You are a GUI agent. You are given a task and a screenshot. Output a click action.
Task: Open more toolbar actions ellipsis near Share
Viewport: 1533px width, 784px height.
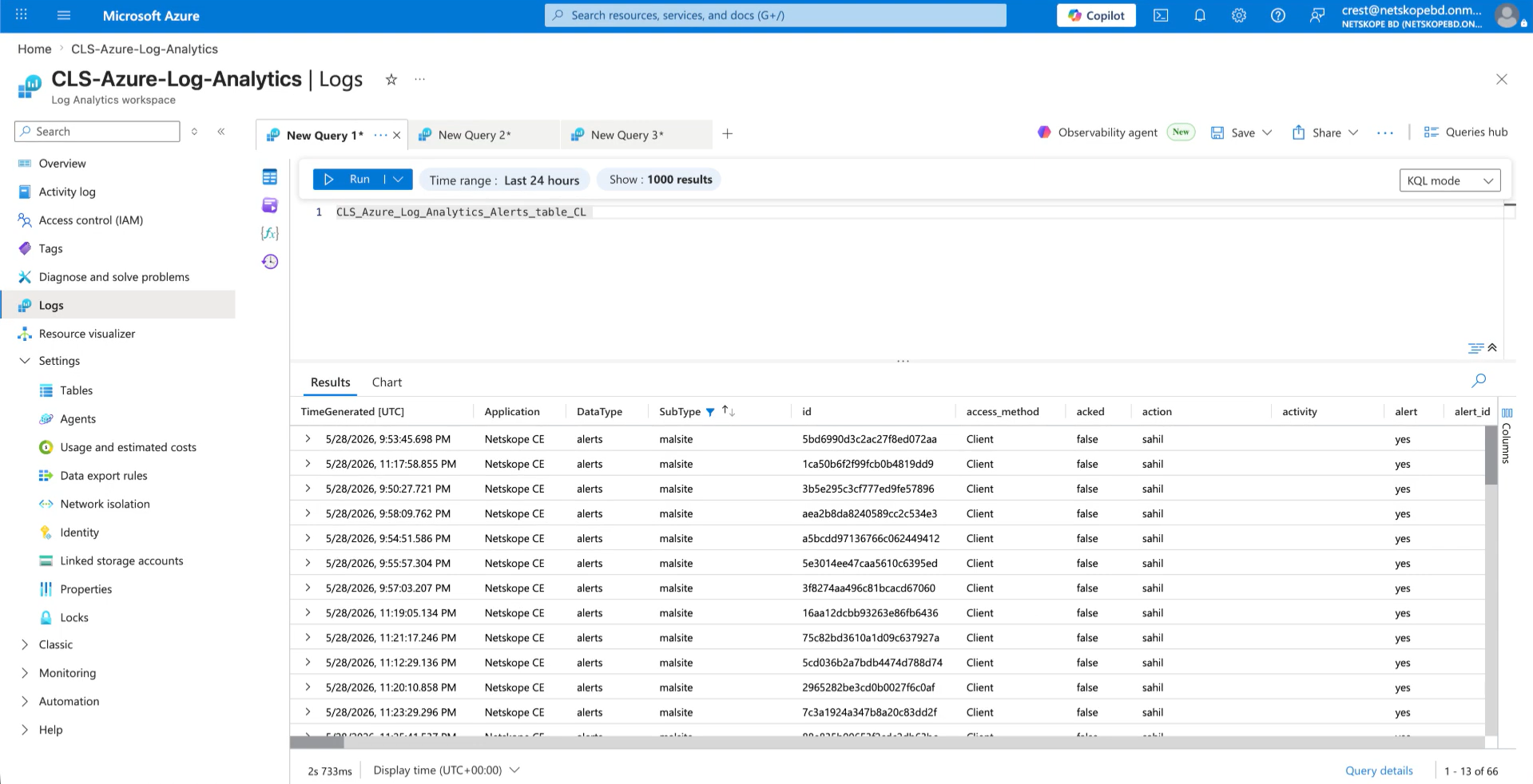[1385, 133]
